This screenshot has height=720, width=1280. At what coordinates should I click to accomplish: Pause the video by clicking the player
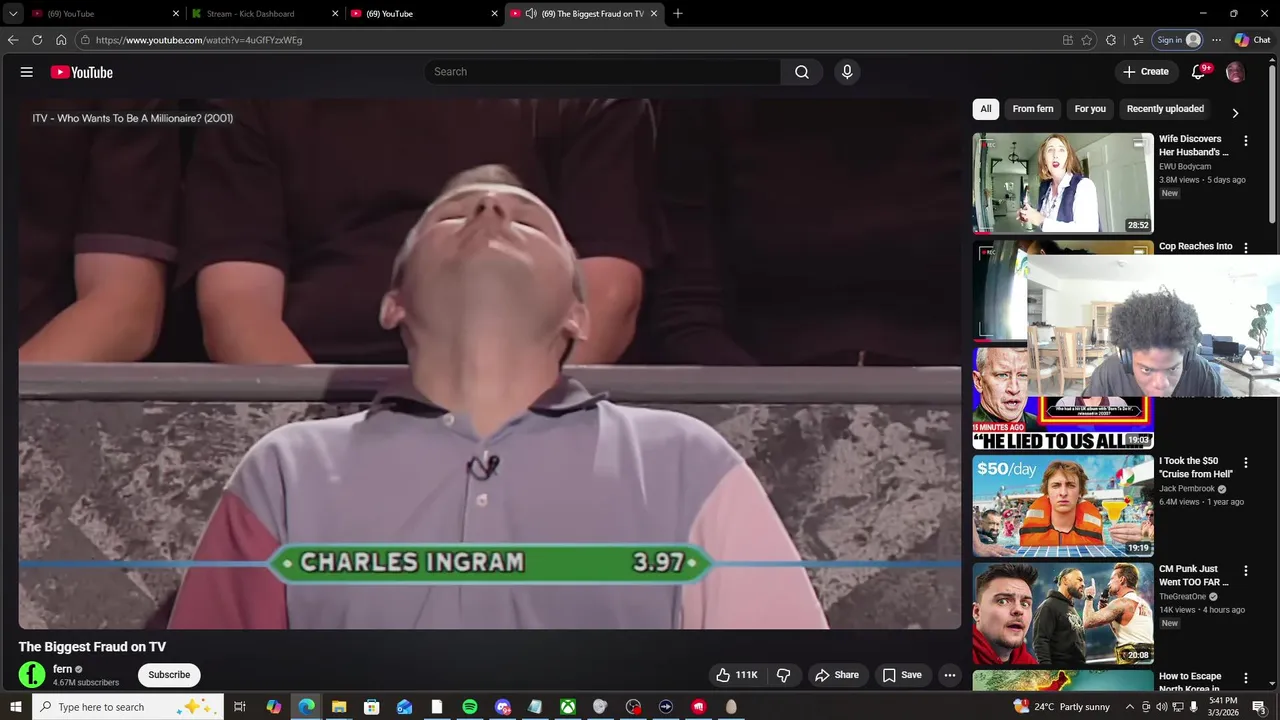coord(490,364)
